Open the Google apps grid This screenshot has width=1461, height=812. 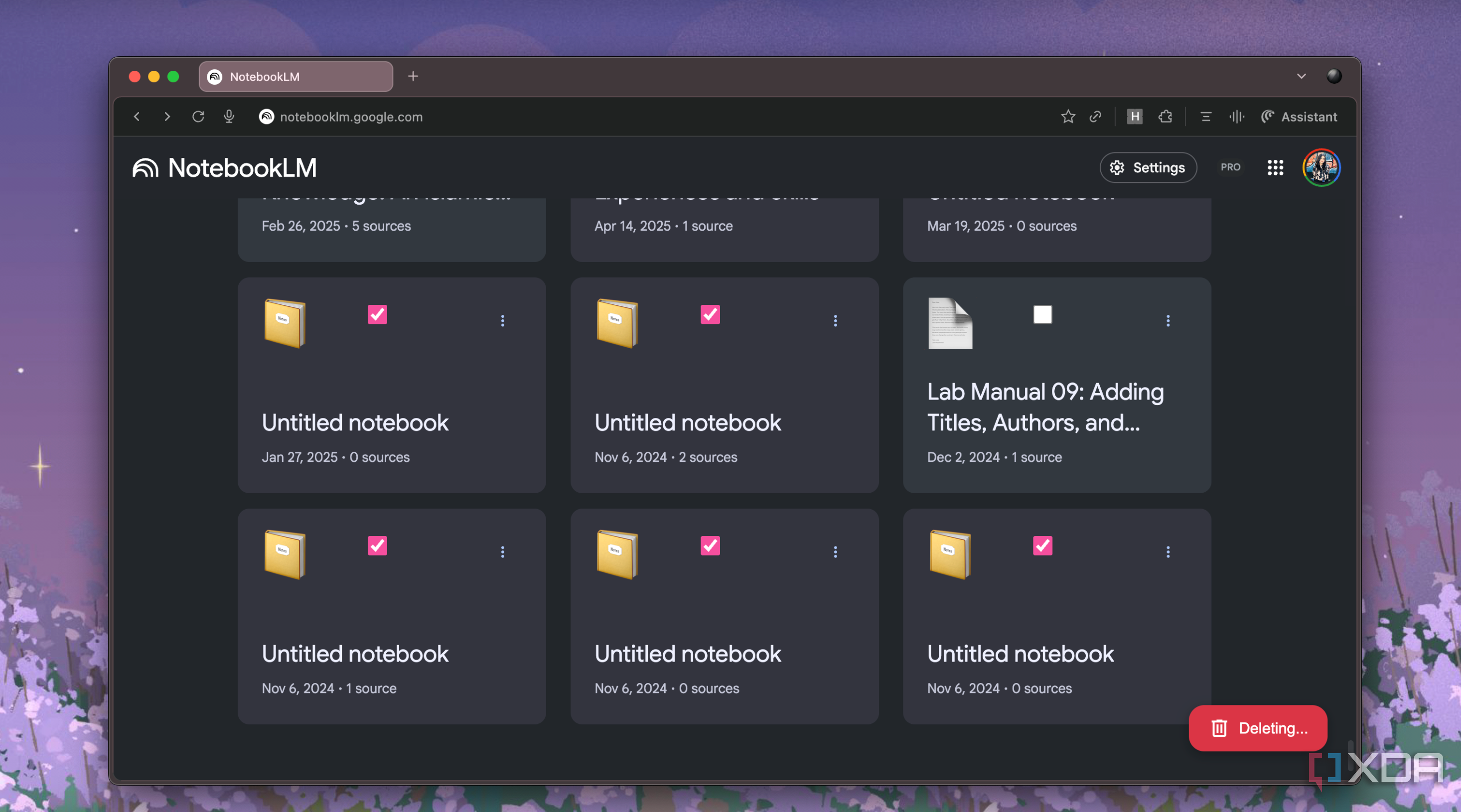click(1275, 167)
